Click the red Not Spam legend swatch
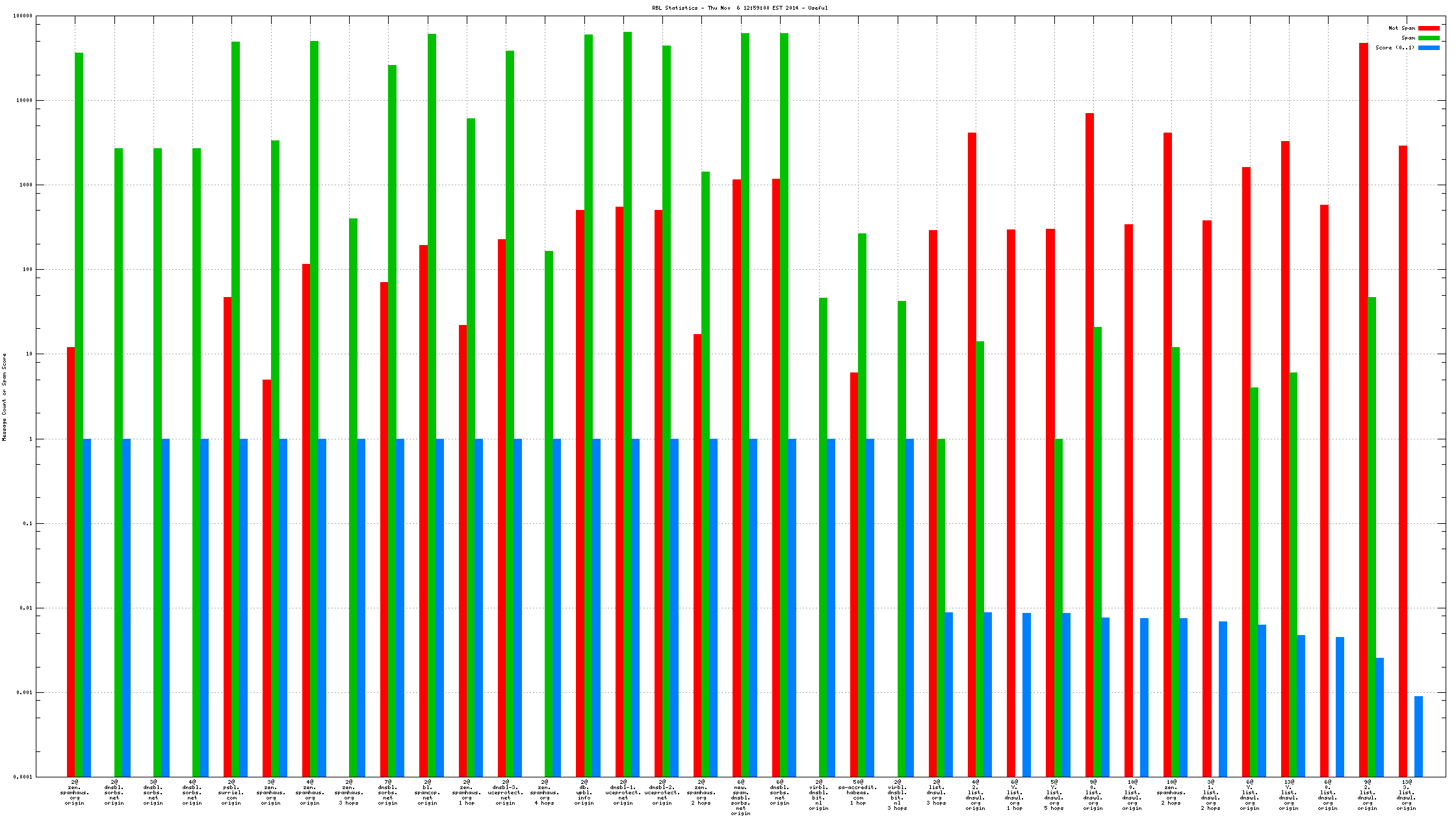This screenshot has width=1456, height=819. pyautogui.click(x=1429, y=29)
